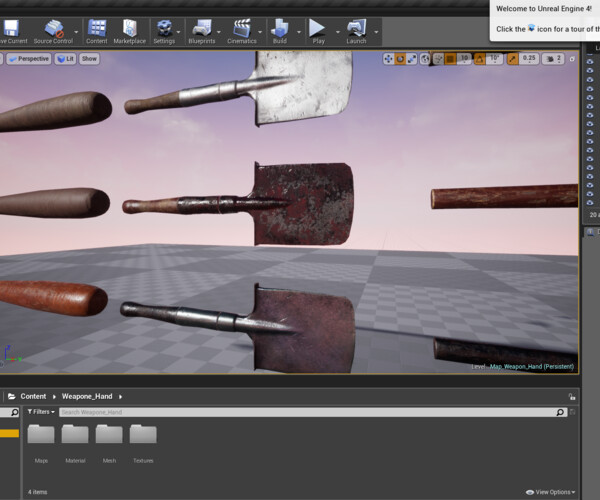Viewport: 600px width, 500px height.
Task: Select the rusty red middle shovel in viewport
Action: pyautogui.click(x=302, y=204)
